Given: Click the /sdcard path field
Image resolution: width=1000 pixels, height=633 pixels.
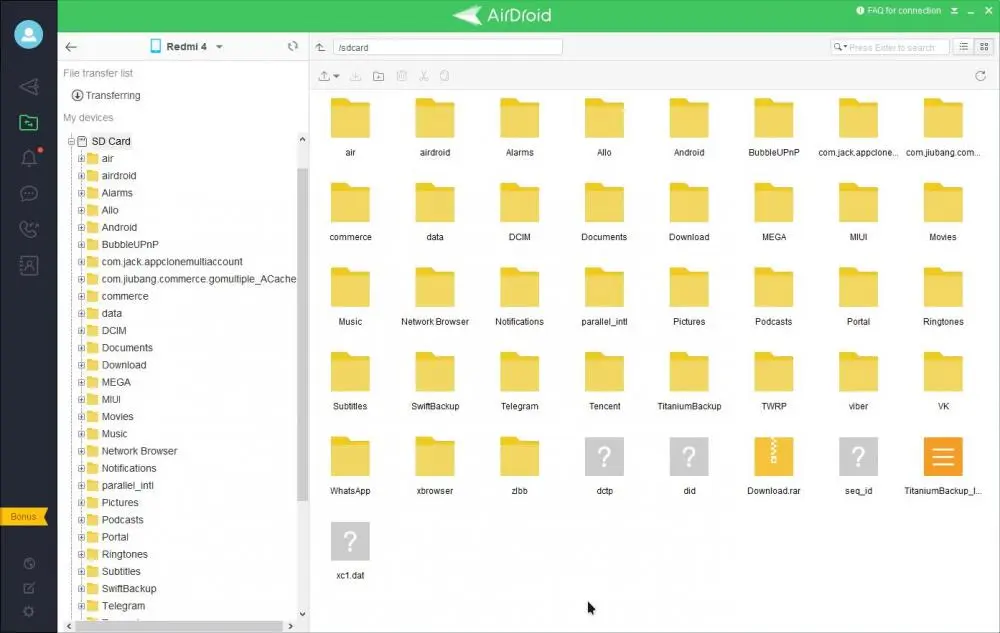Looking at the screenshot, I should pos(447,47).
